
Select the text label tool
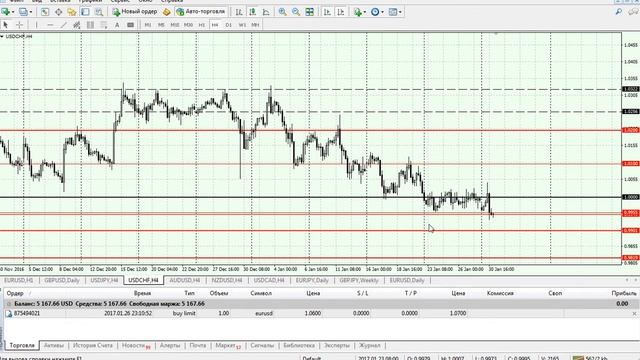pos(130,25)
